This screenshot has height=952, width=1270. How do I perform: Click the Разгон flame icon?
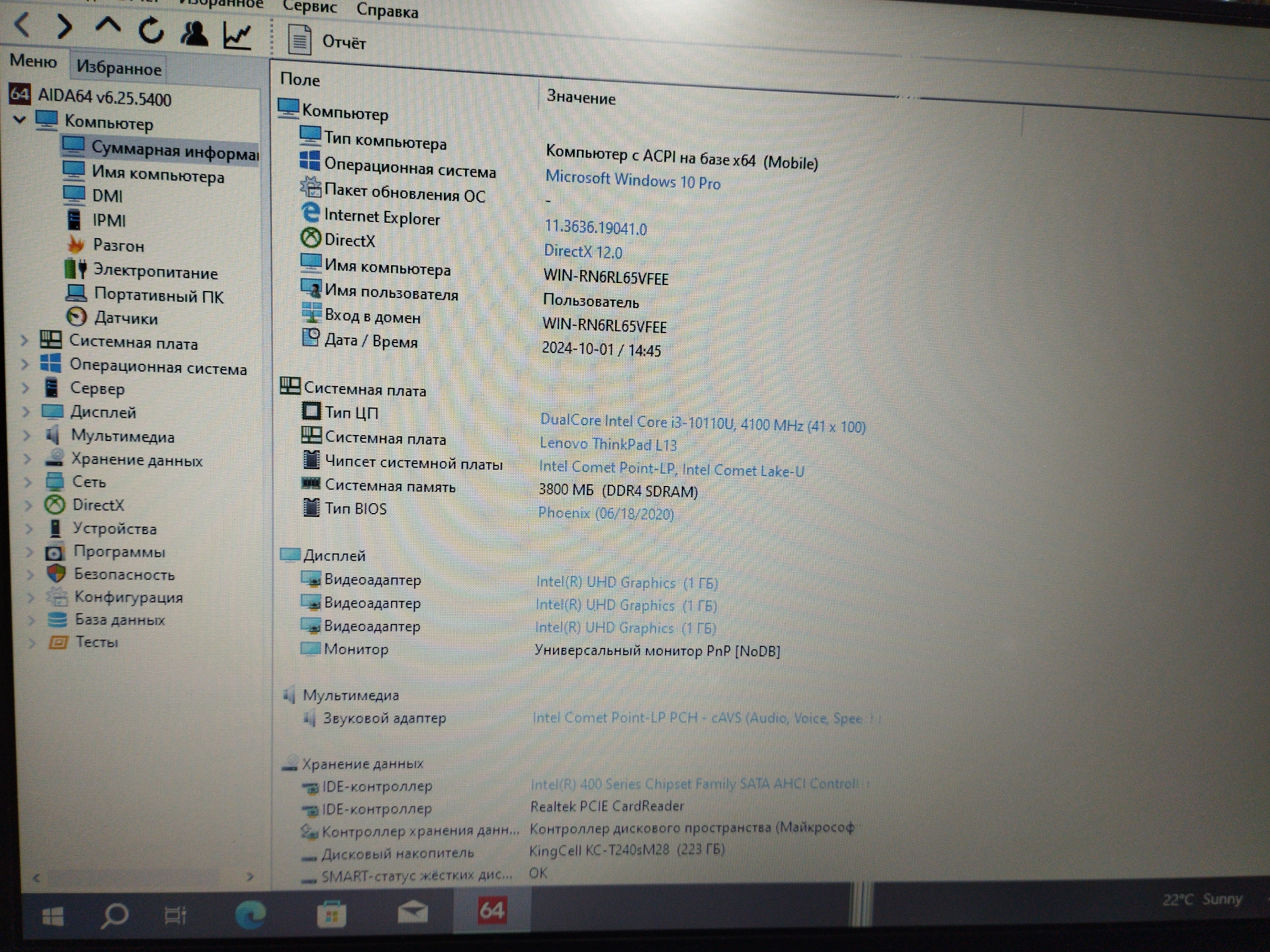[x=76, y=244]
